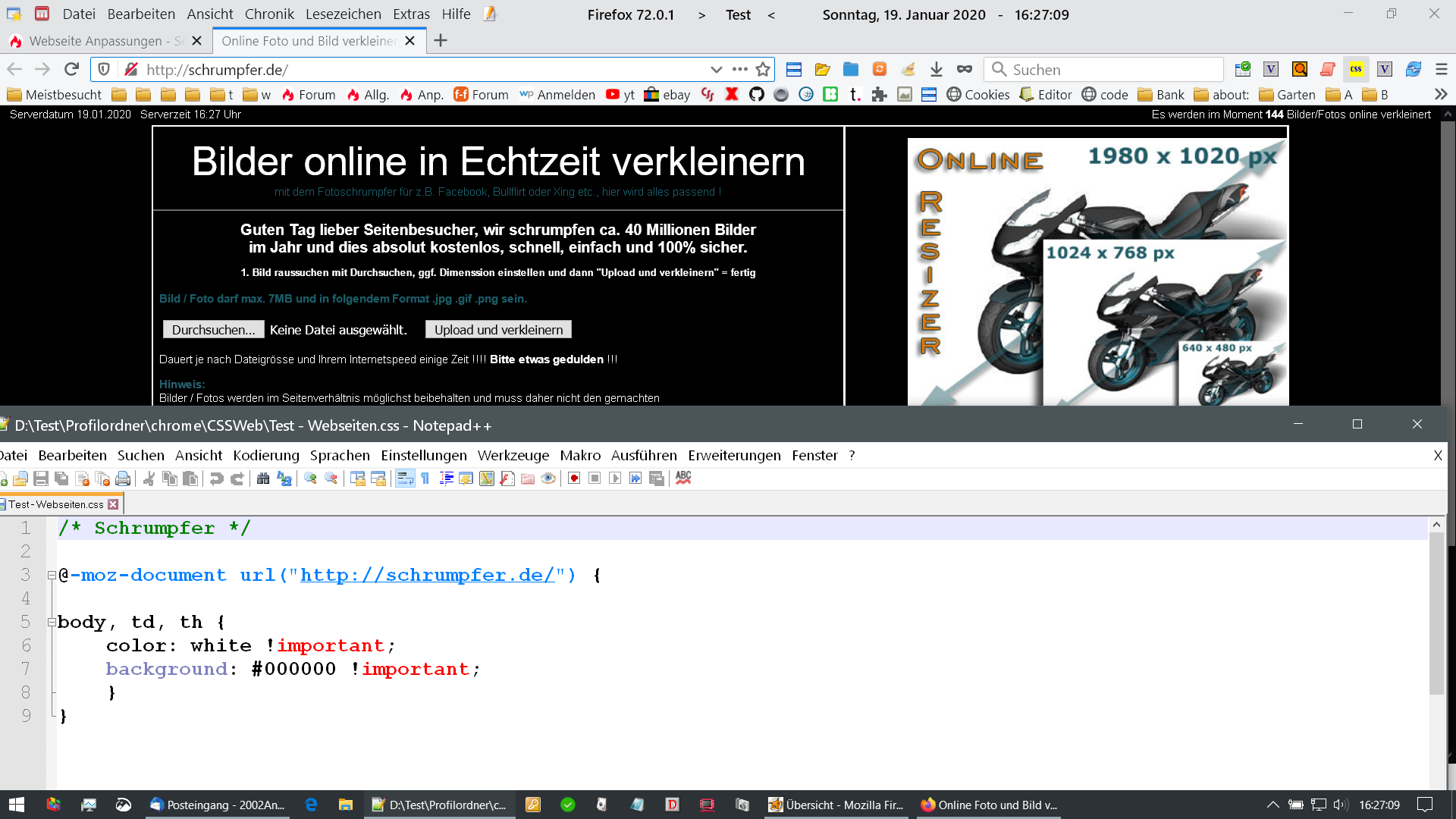The width and height of the screenshot is (1456, 819).
Task: Switch to the Webseite Anpassungen tab
Action: point(96,41)
